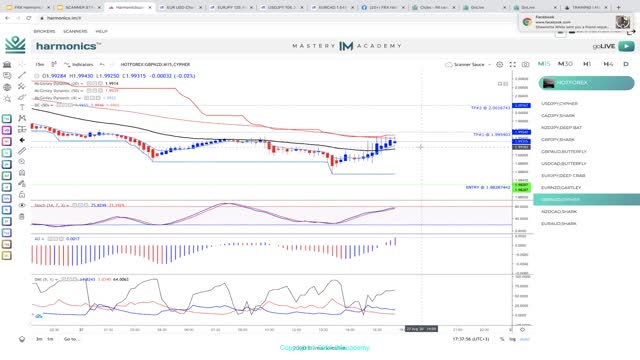Open the alerts light sidebar icon
Image resolution: width=640 pixels, height=360 pixels.
click(x=7, y=99)
